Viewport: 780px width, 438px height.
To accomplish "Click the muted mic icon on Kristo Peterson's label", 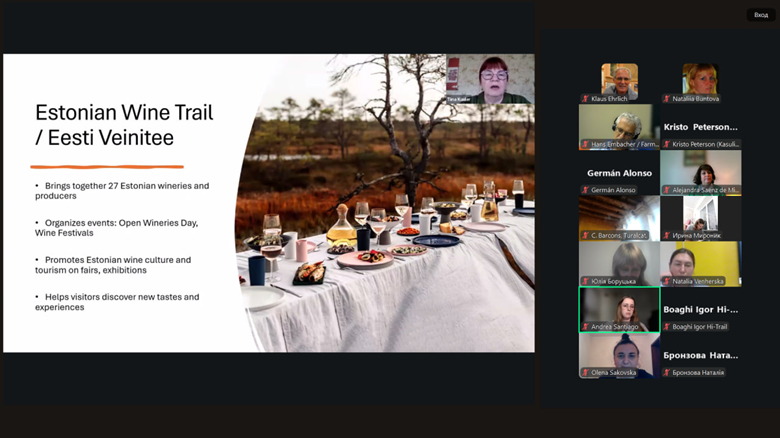I will point(667,144).
